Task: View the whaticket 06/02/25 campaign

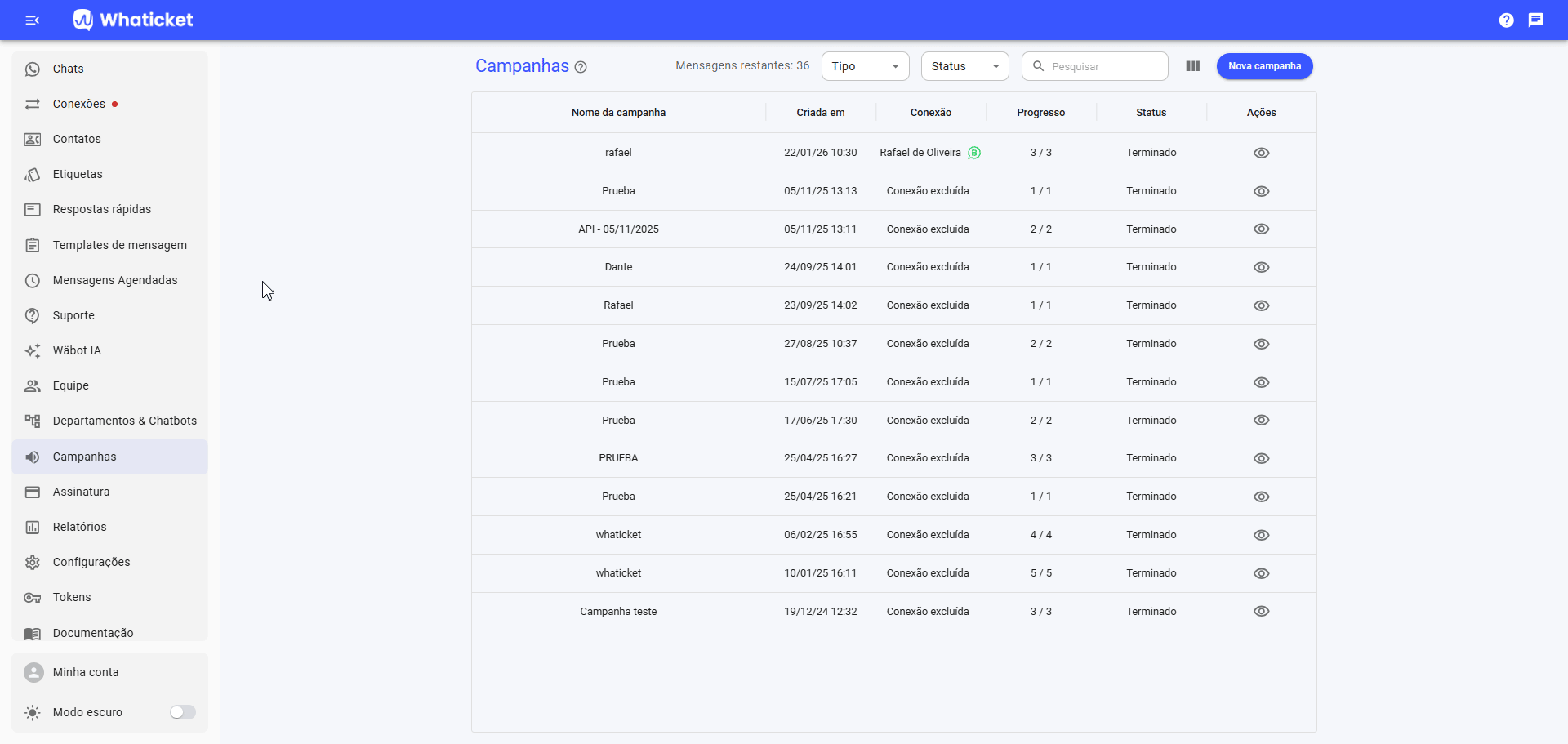Action: coord(1262,535)
